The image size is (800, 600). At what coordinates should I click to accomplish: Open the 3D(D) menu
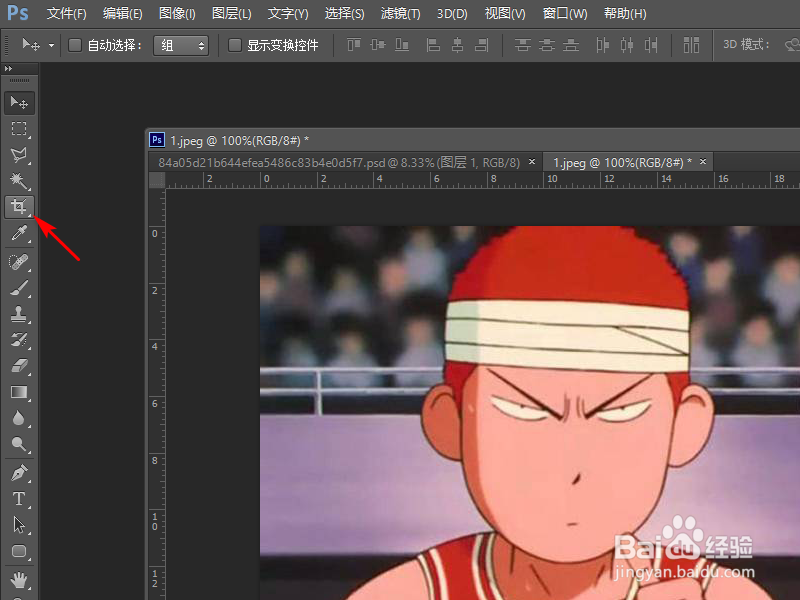tap(452, 14)
